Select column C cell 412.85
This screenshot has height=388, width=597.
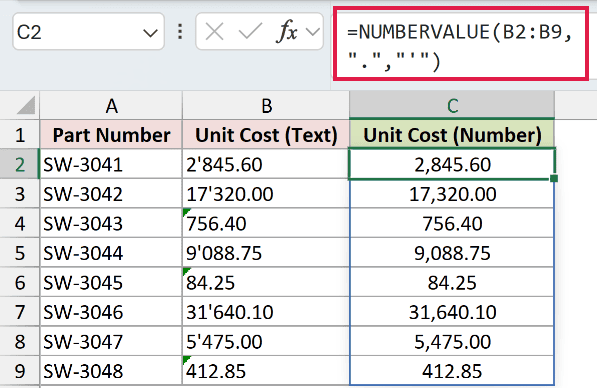[452, 371]
